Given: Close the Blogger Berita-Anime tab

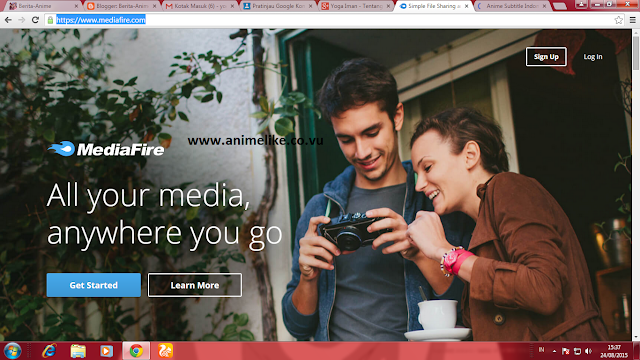Looking at the screenshot, I should click(154, 6).
